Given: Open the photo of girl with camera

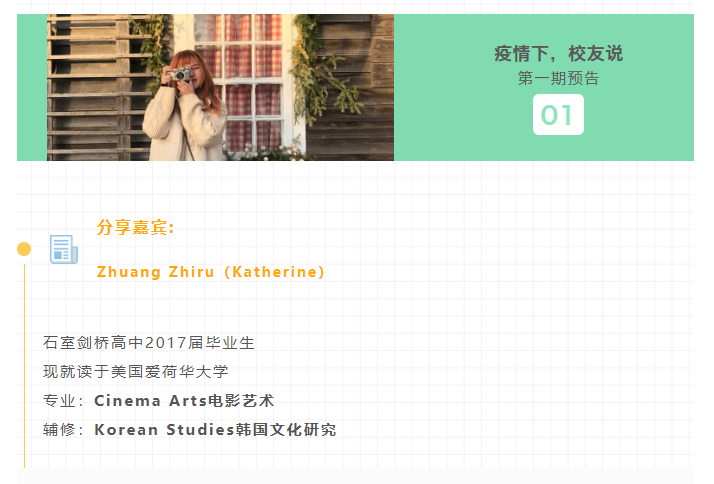Looking at the screenshot, I should click(x=220, y=87).
